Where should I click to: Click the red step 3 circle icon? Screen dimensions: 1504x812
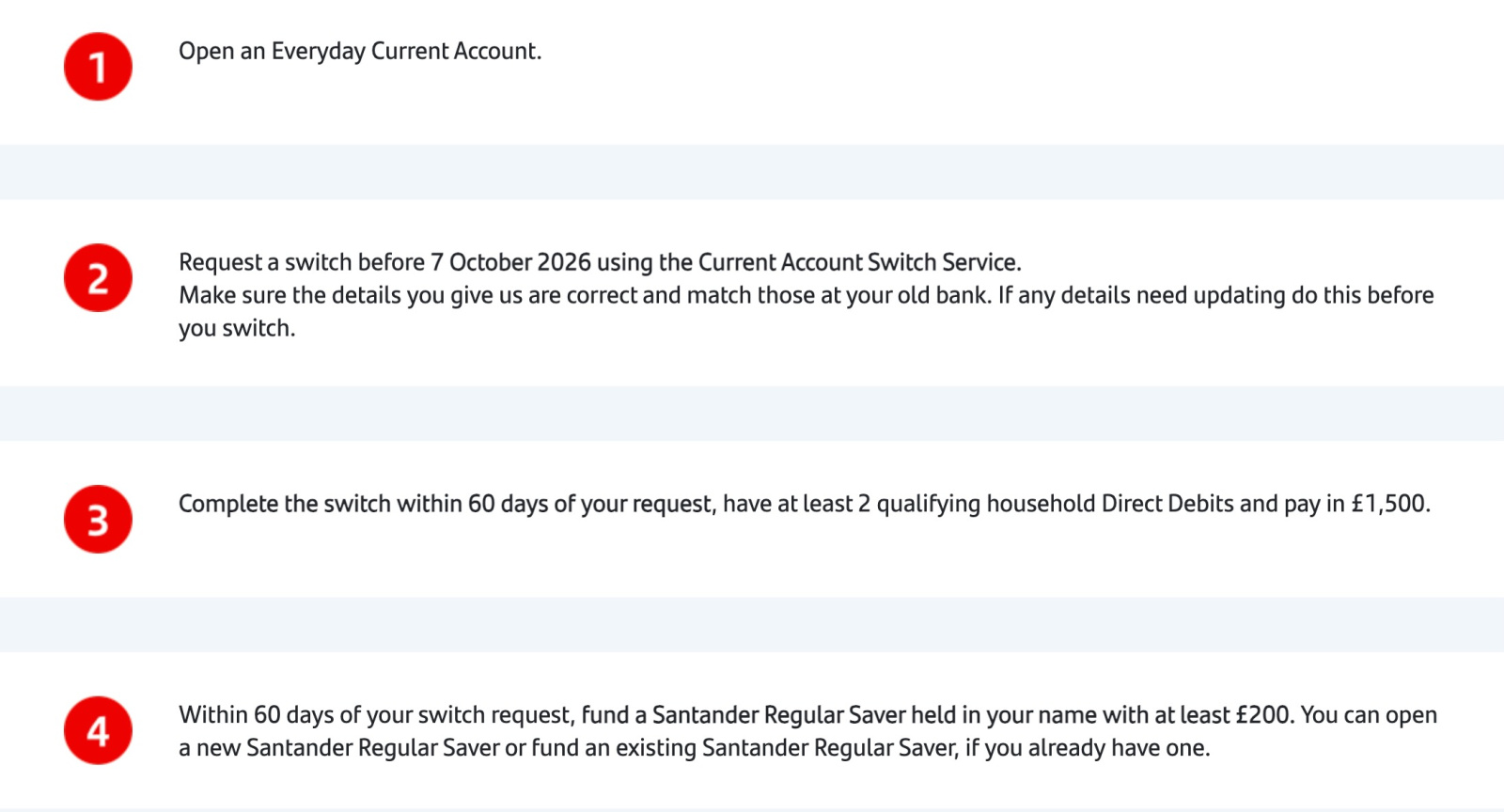[x=98, y=519]
